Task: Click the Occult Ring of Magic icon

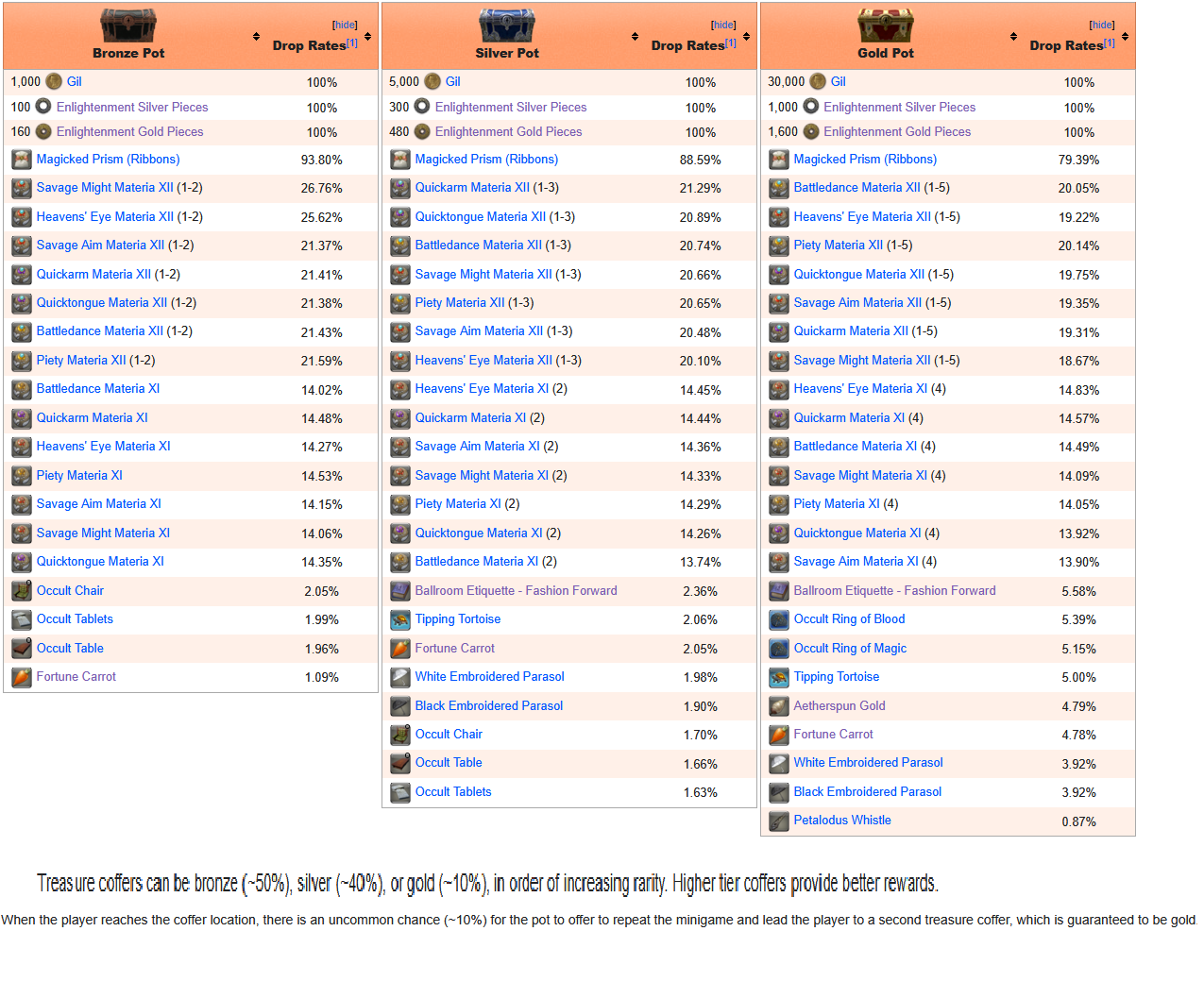Action: pyautogui.click(x=779, y=649)
